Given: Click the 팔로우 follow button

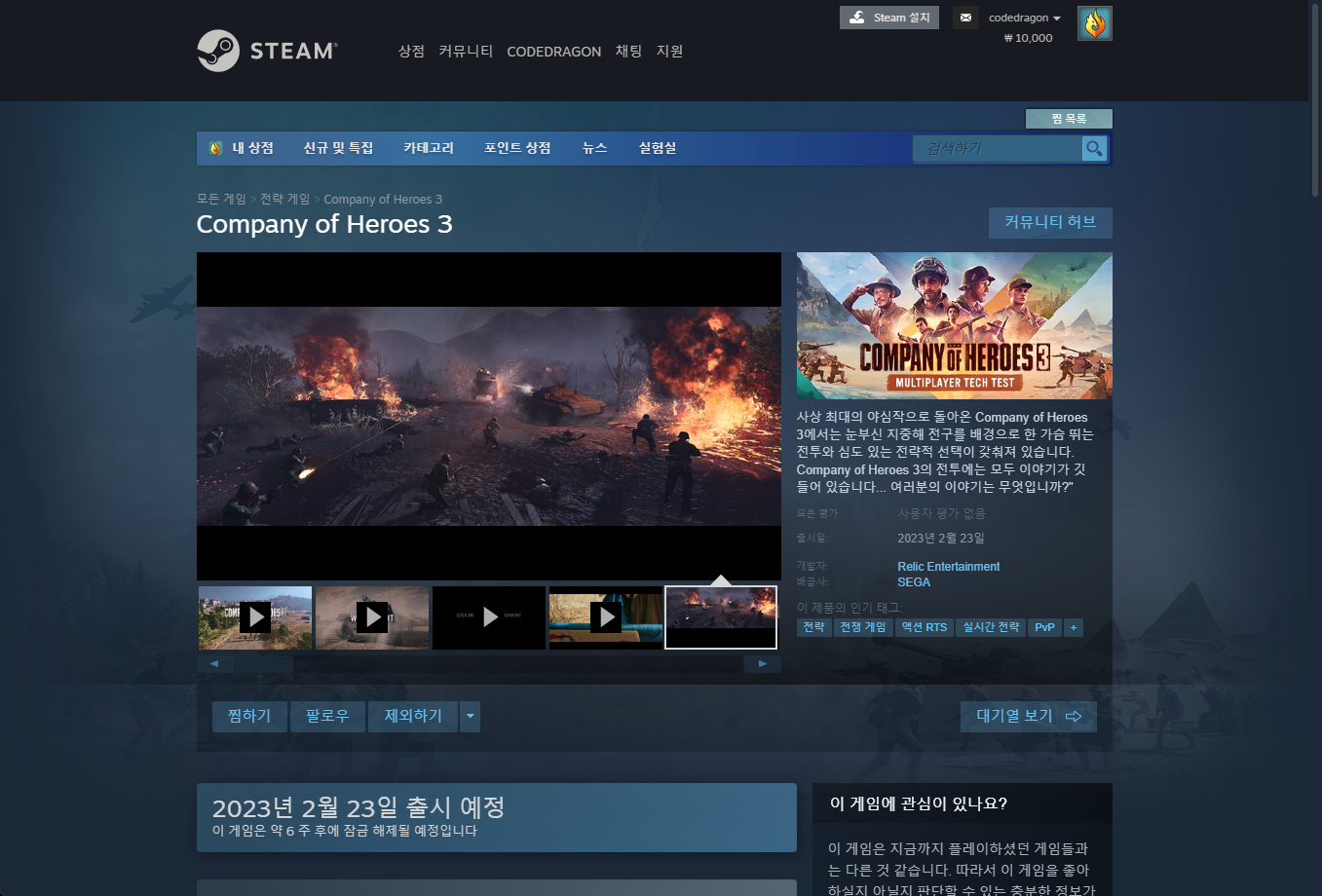Looking at the screenshot, I should (327, 717).
